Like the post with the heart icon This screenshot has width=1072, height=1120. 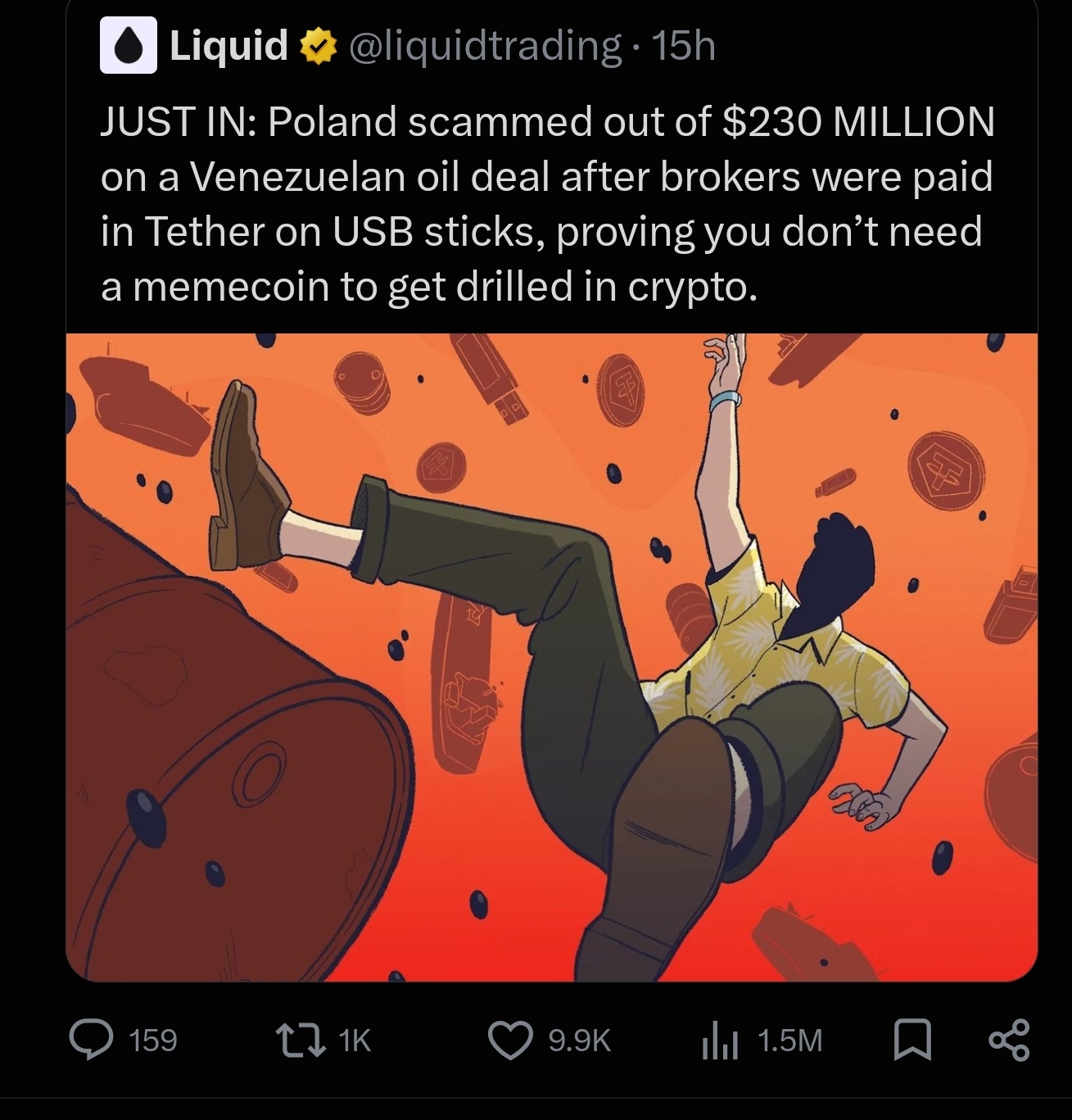pos(511,1040)
